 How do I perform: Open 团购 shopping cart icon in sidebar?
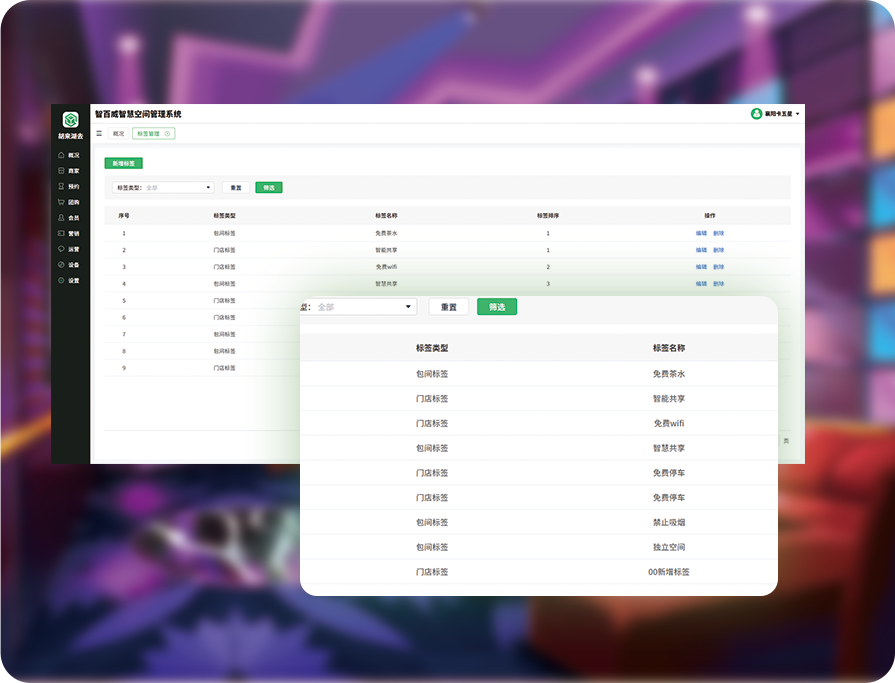[x=61, y=202]
